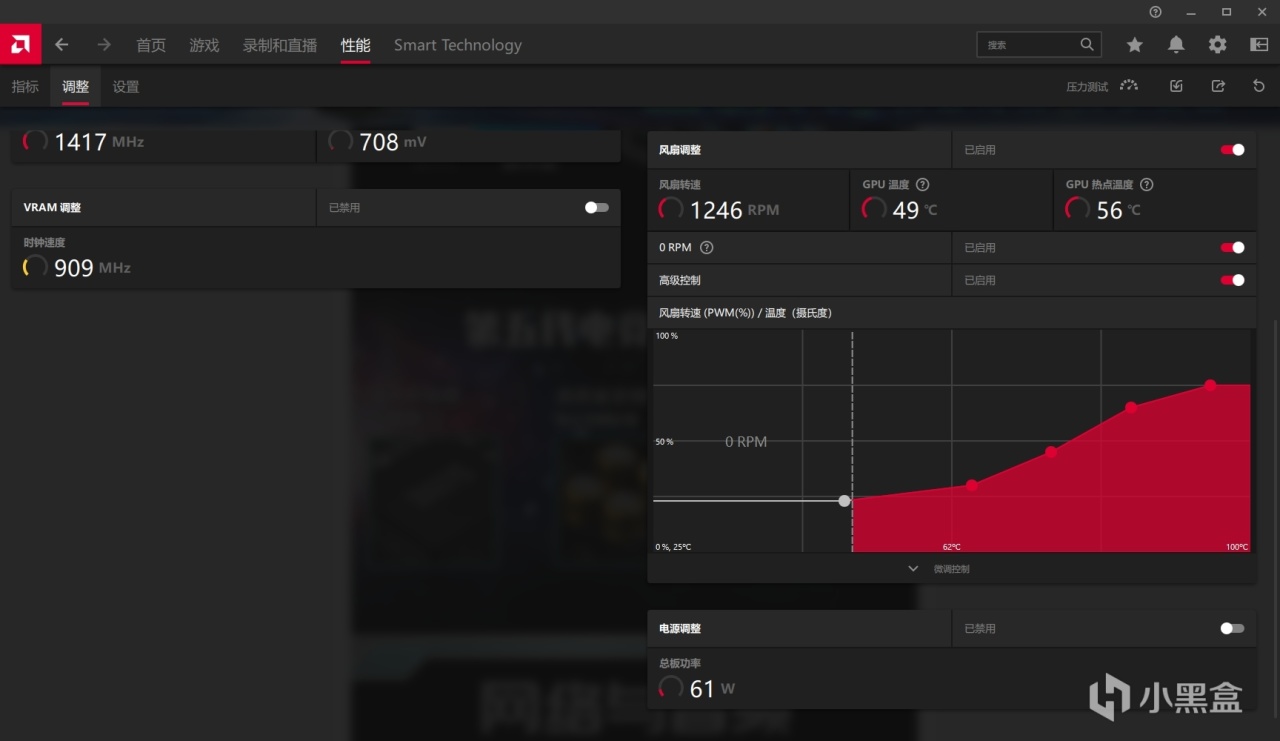Click the 56 °C hotspot temperature value

[x=1118, y=210]
